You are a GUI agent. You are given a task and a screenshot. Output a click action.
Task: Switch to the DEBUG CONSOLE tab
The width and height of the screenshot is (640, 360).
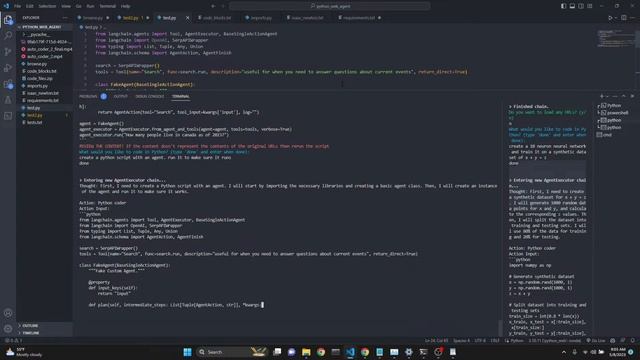150,96
